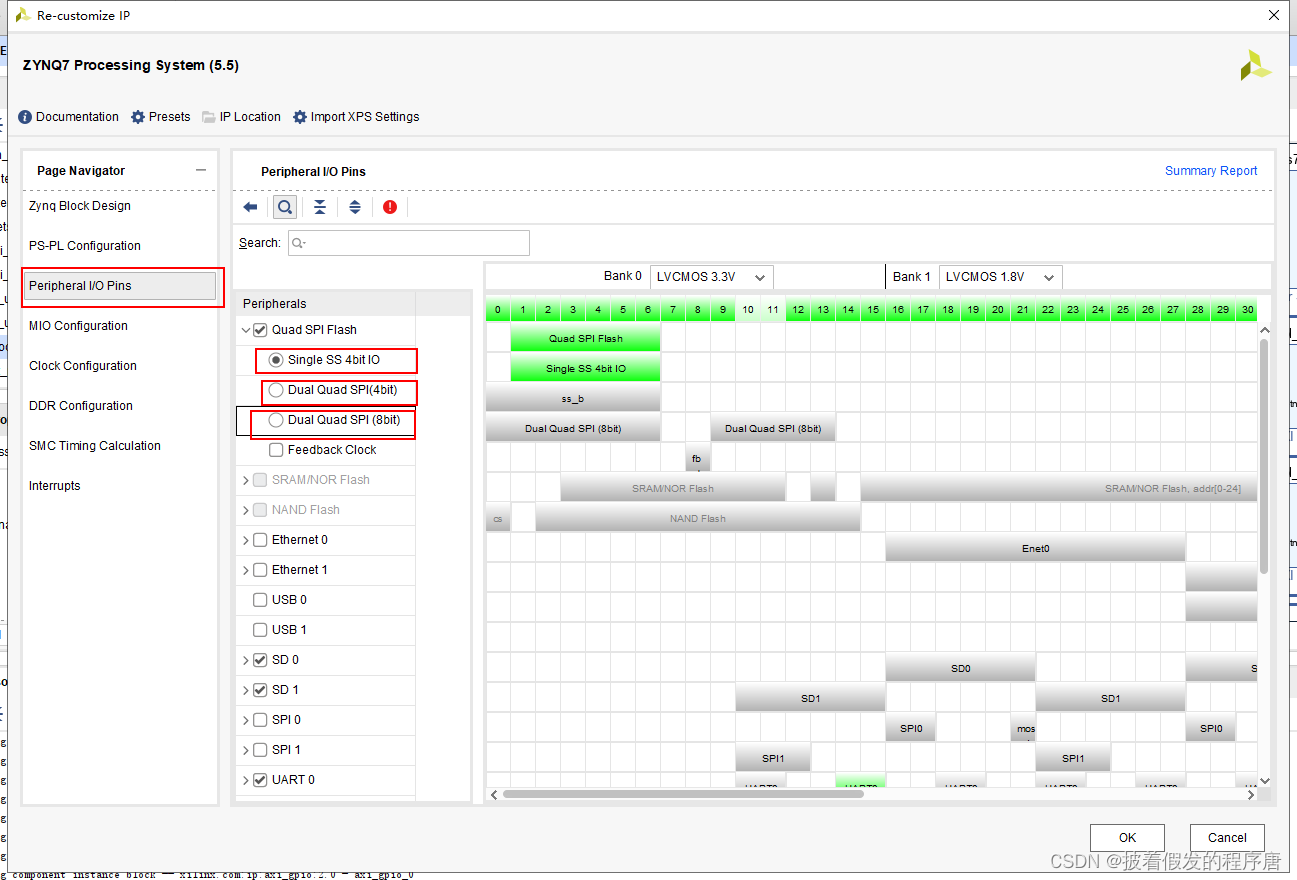Toggle the search magnifier toolbar icon
The image size is (1297, 880).
click(x=285, y=207)
